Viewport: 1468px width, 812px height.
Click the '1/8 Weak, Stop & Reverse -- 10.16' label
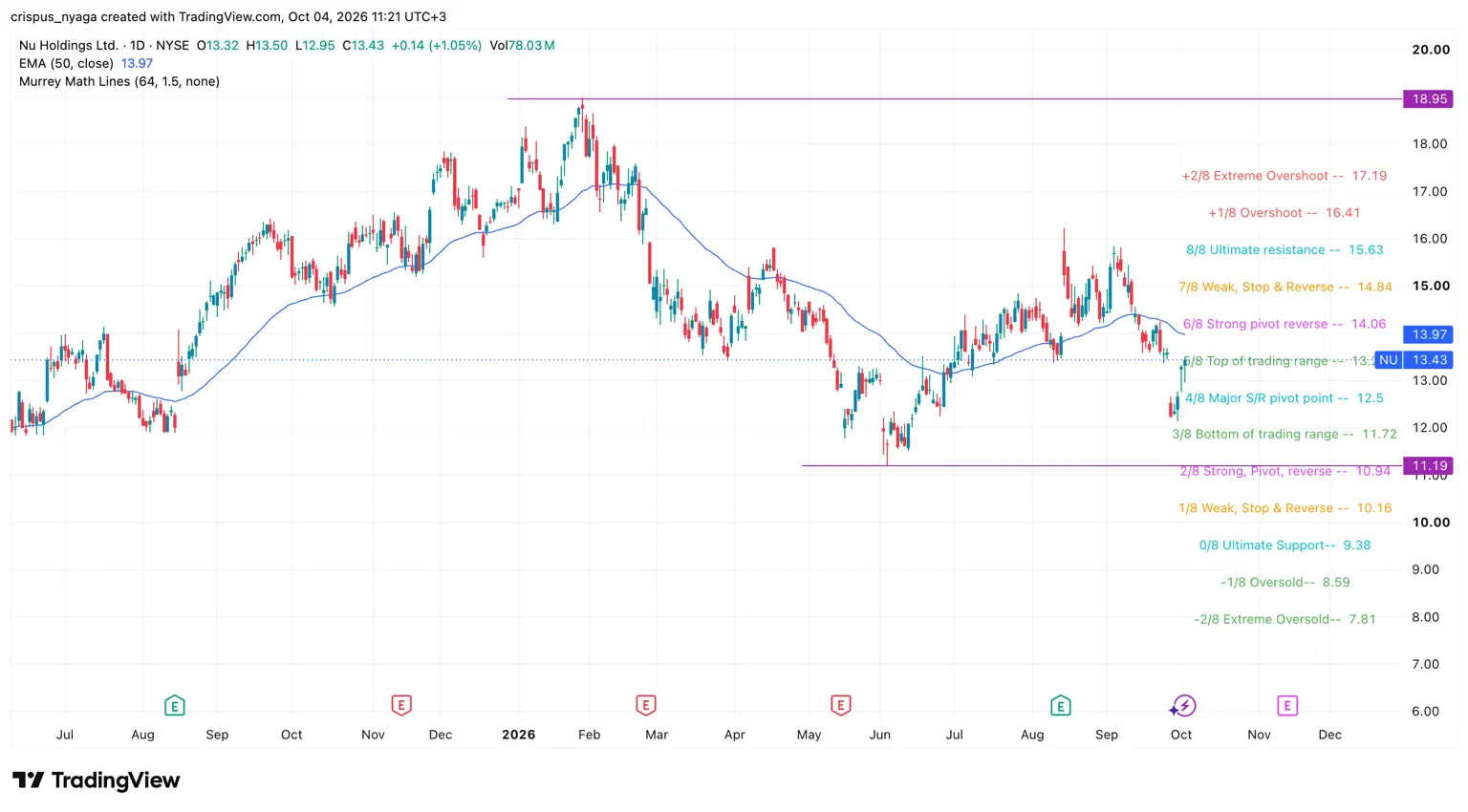tap(1284, 508)
